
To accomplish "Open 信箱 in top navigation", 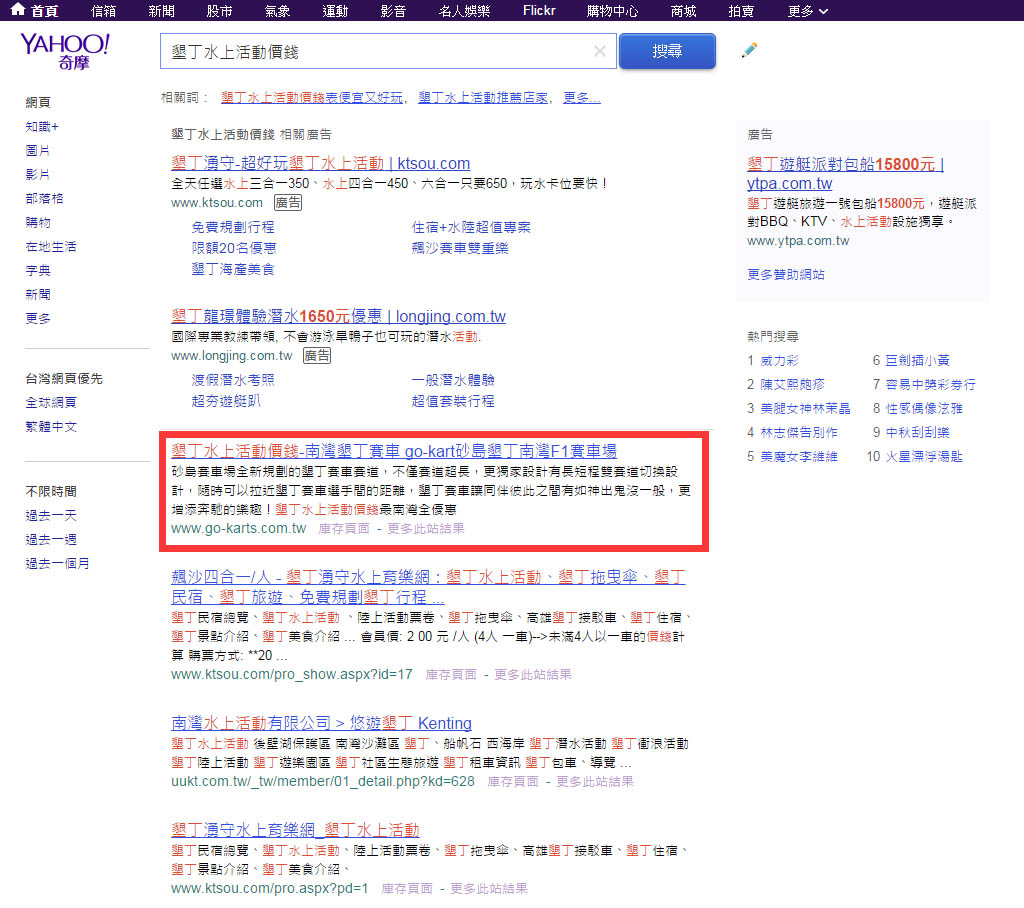I will pyautogui.click(x=104, y=11).
